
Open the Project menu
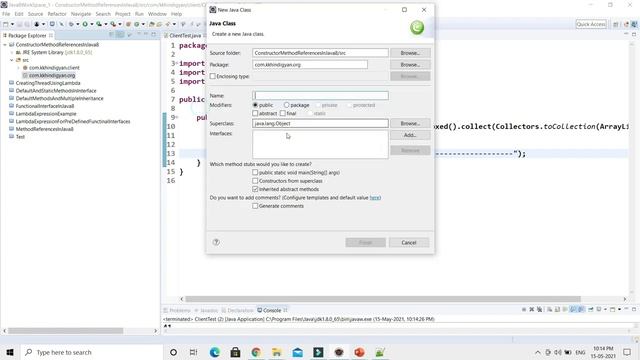[122, 14]
